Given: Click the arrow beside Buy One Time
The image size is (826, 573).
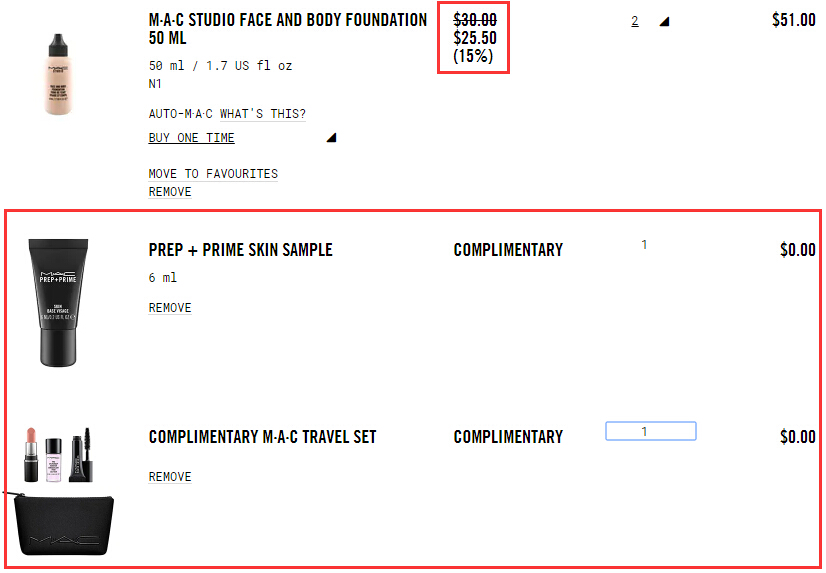Looking at the screenshot, I should click(331, 138).
